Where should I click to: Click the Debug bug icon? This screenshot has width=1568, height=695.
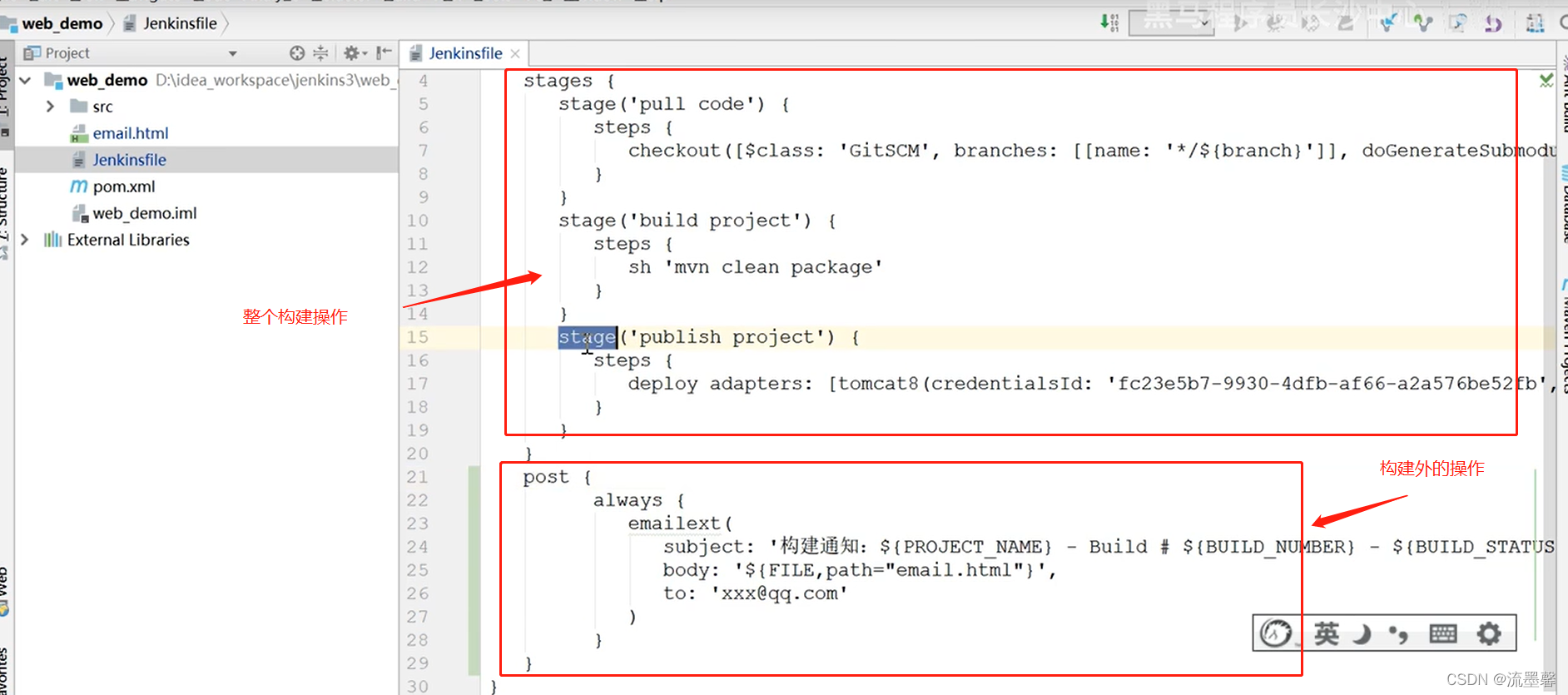[x=1274, y=23]
